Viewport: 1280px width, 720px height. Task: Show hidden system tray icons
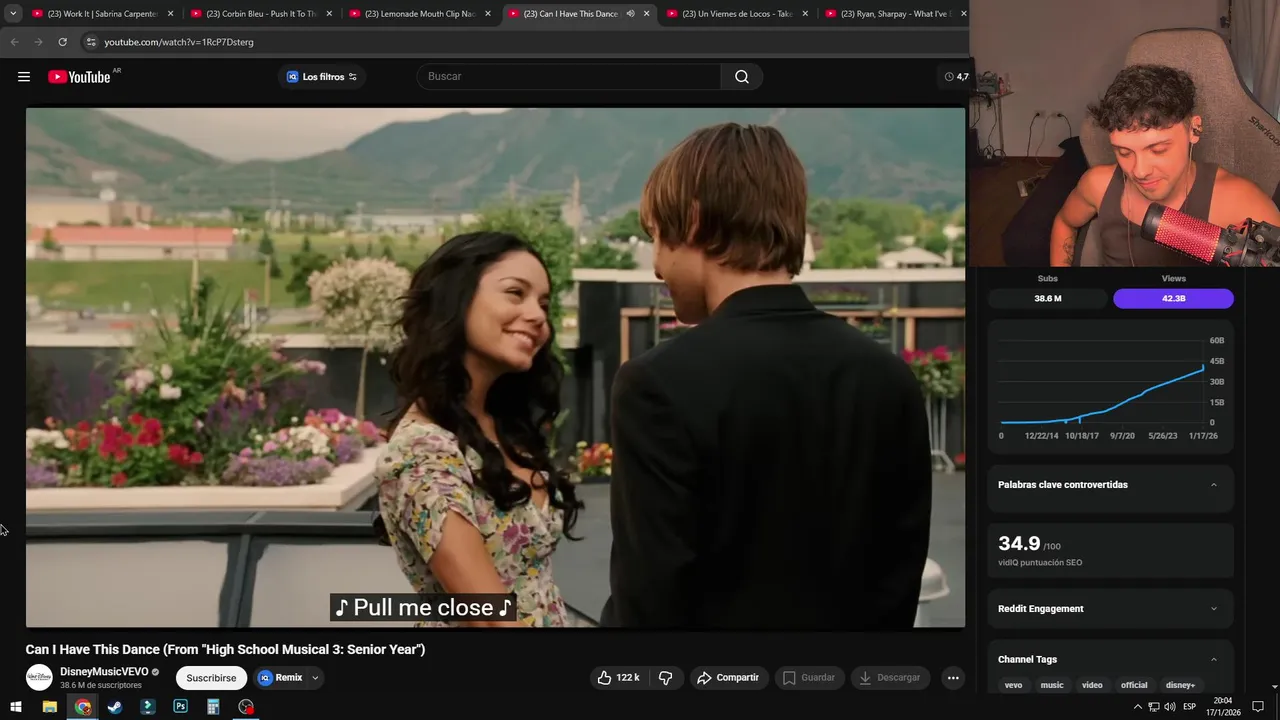click(1137, 707)
